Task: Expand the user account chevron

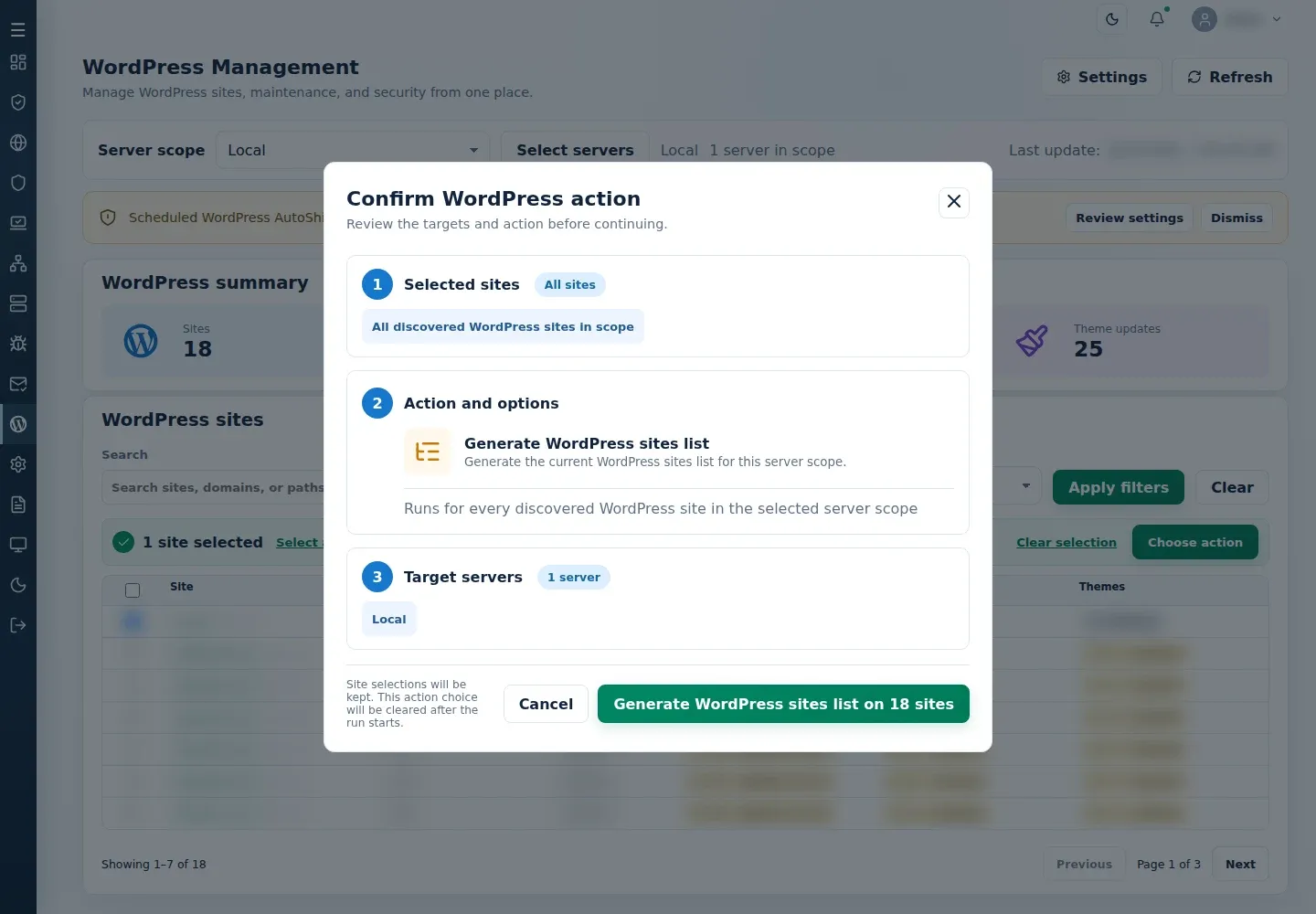Action: [x=1277, y=19]
